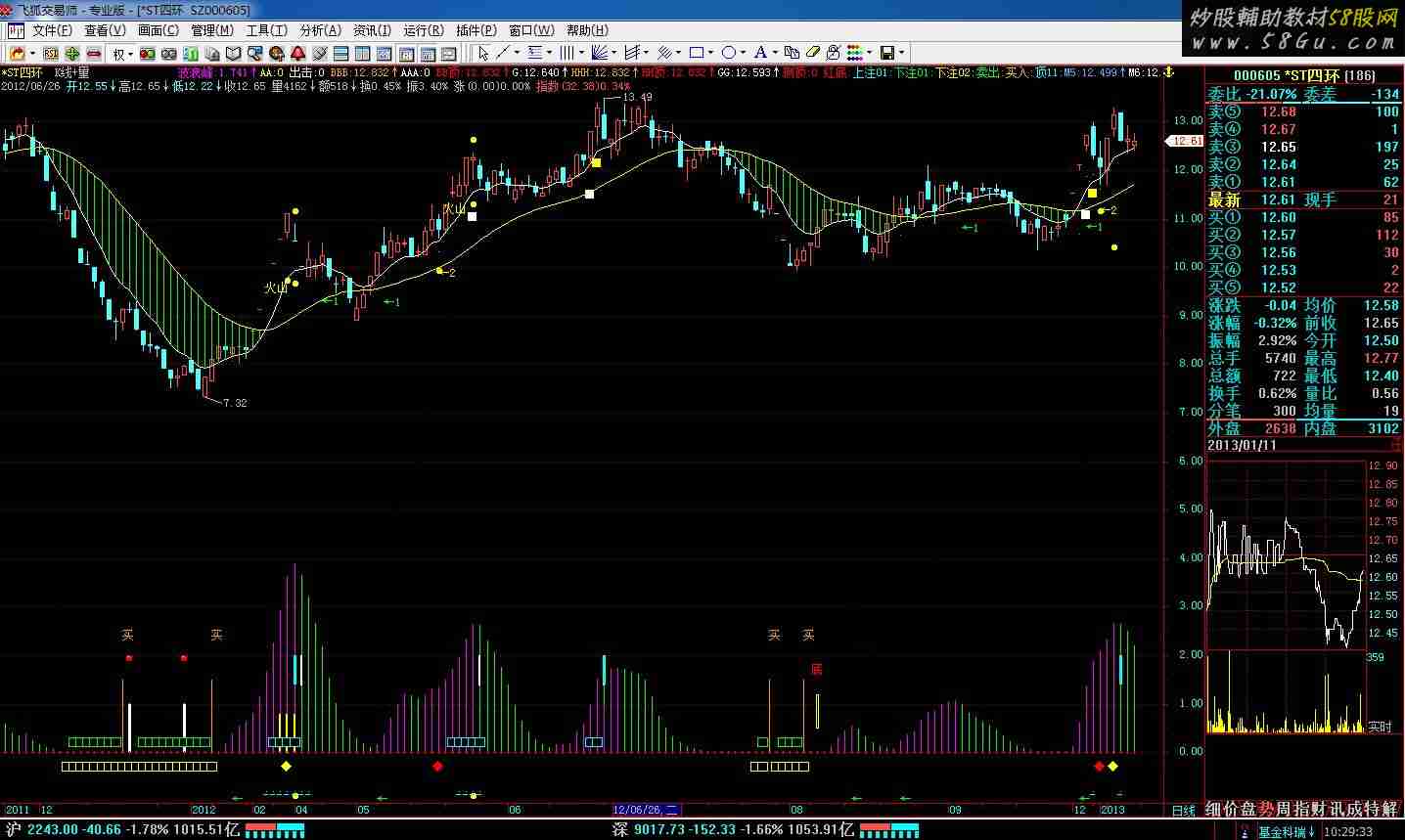
Task: Expand the save icon dropdown arrow
Action: pyautogui.click(x=901, y=53)
